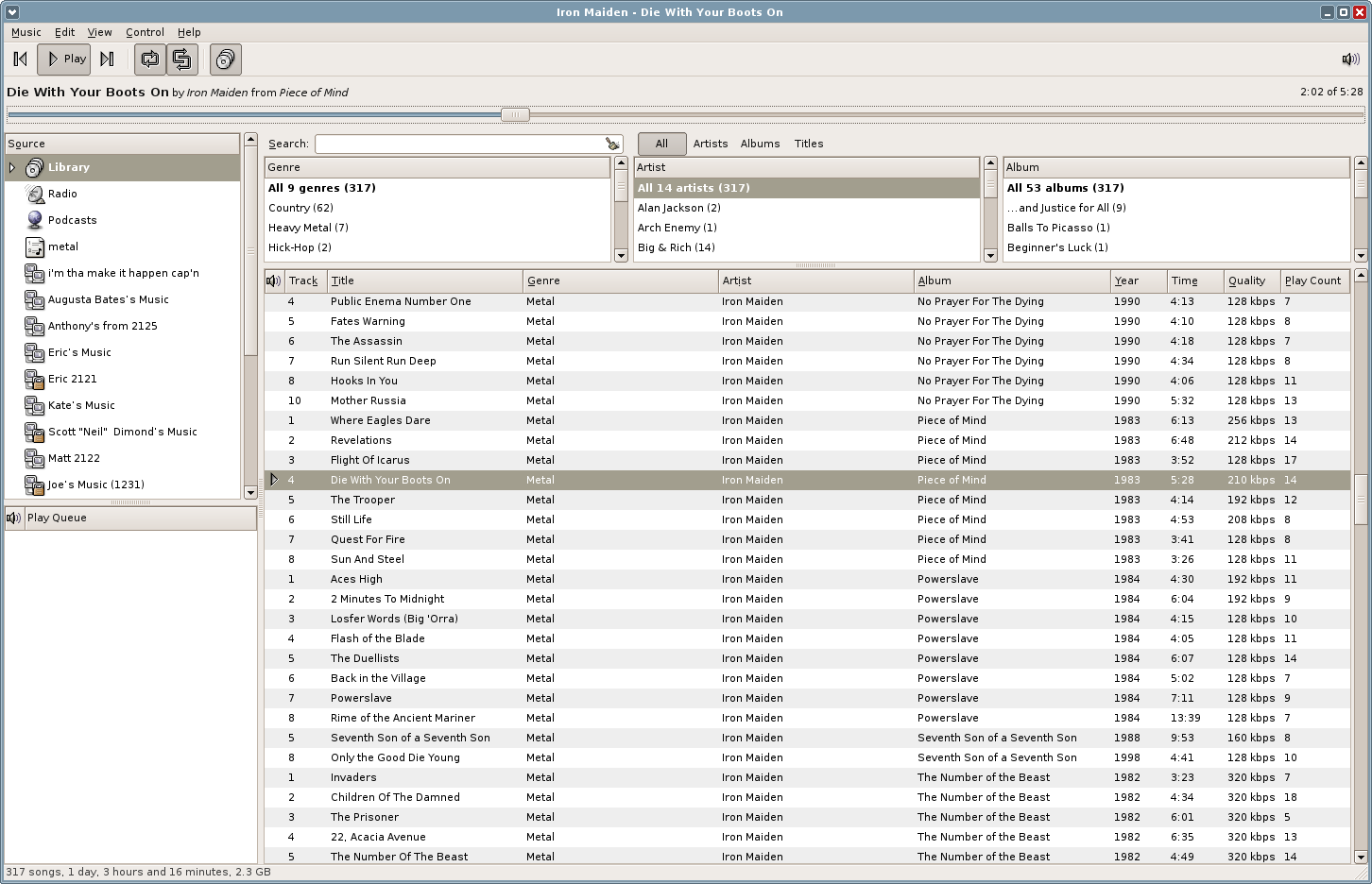This screenshot has height=884, width=1372.
Task: Open the volume control speaker icon
Action: (1350, 59)
